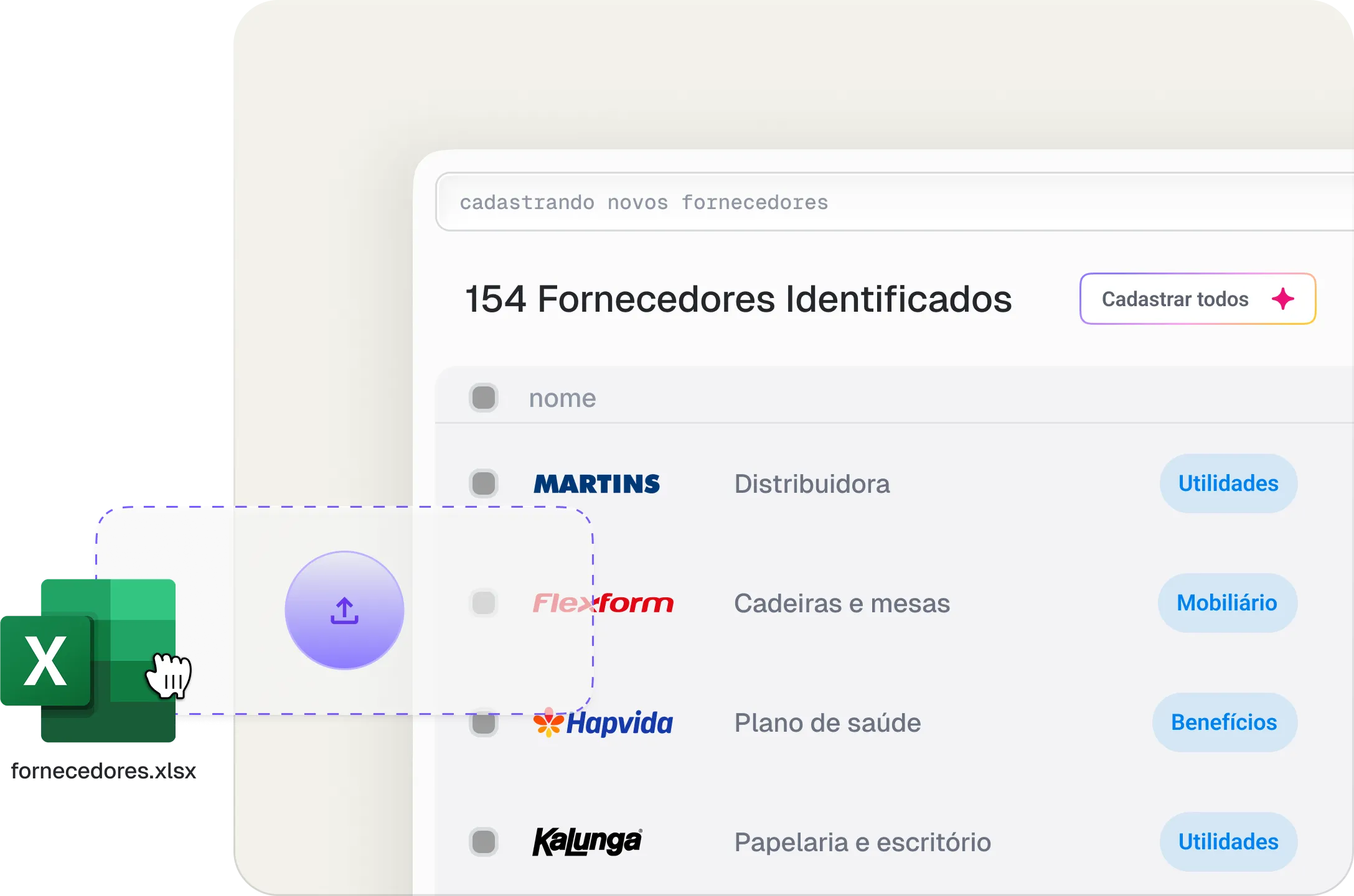Click the Utilidades tag on Martins row
This screenshot has width=1354, height=896.
1228,483
